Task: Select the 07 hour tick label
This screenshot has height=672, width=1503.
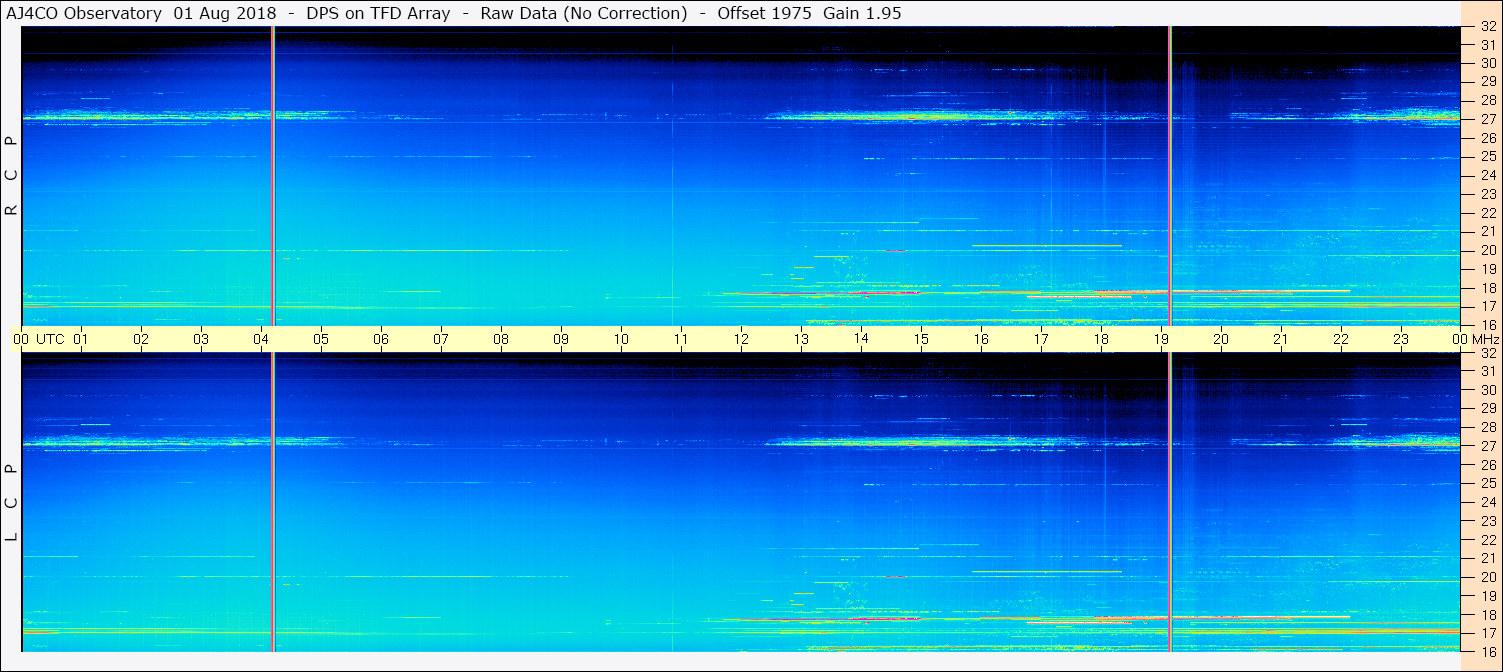Action: 441,339
